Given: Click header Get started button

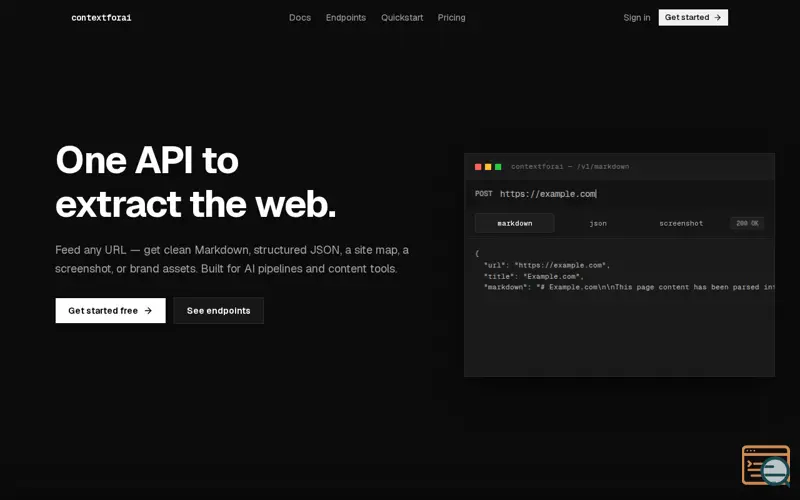Looking at the screenshot, I should coord(693,17).
